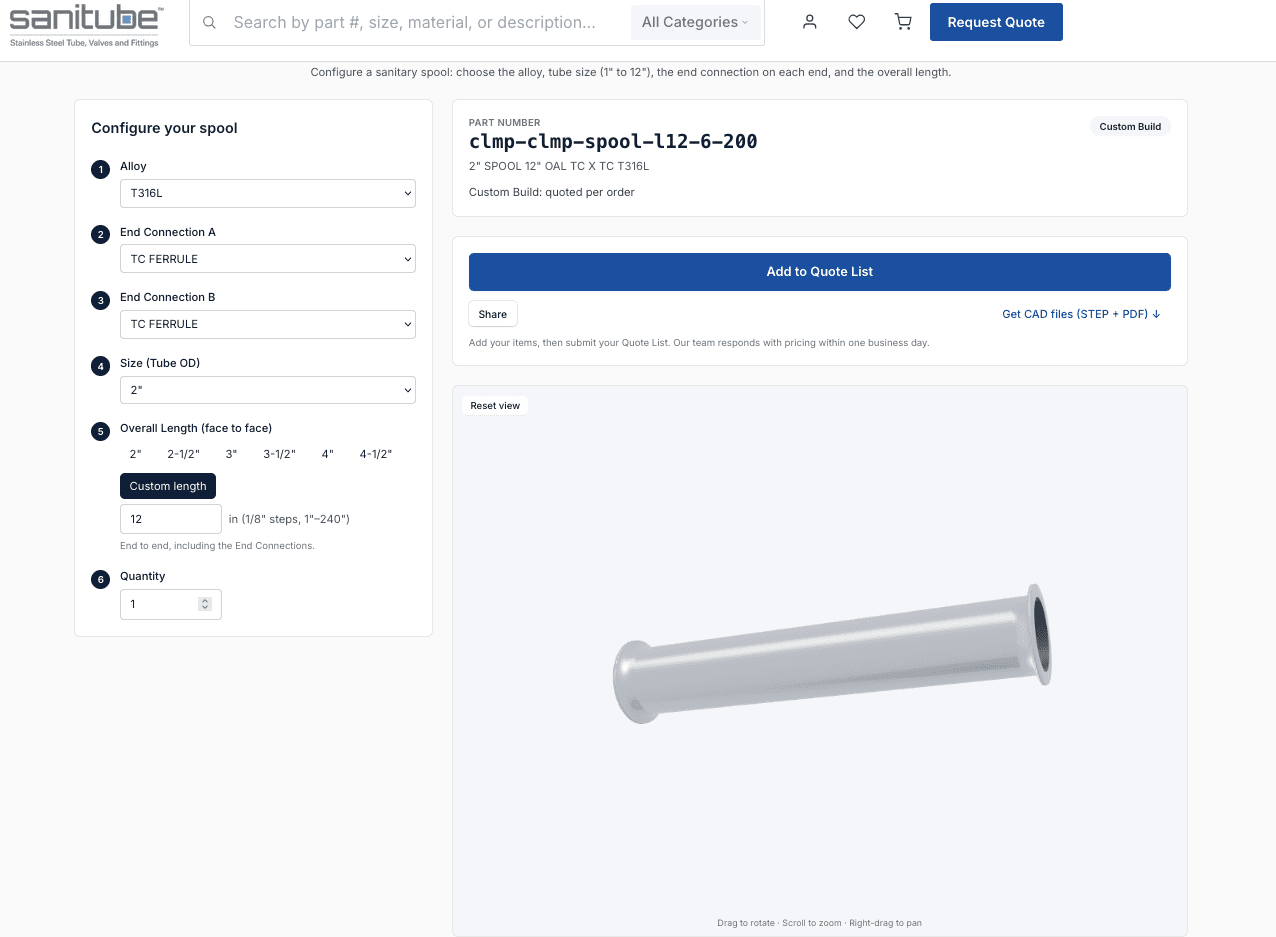Click the search magnifier icon
Image resolution: width=1276 pixels, height=937 pixels.
pyautogui.click(x=209, y=22)
